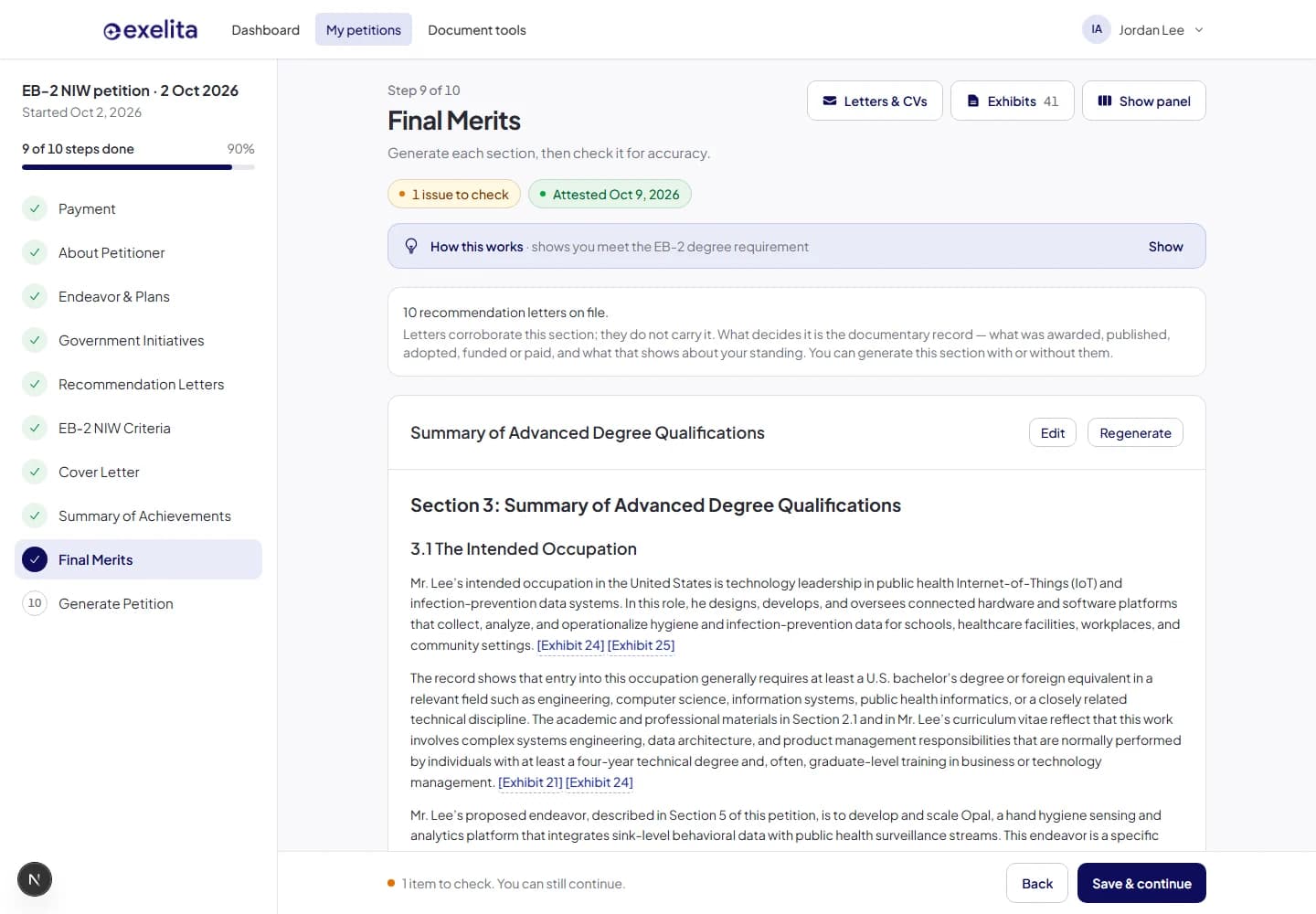Open the Generate Petition step

(138, 603)
